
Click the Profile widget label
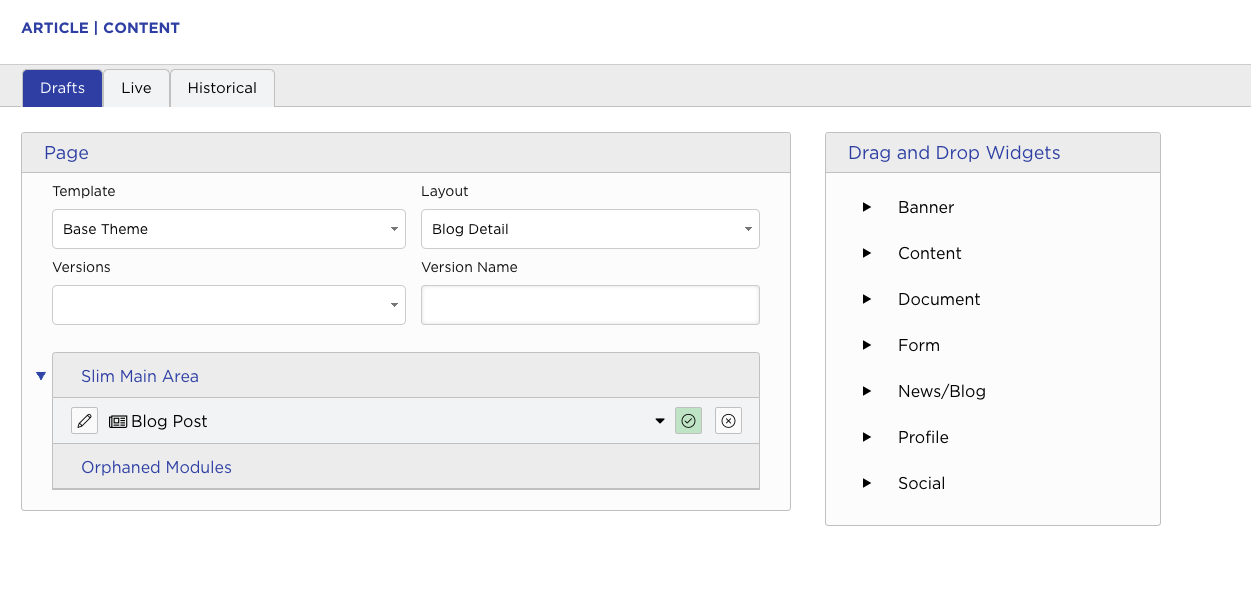click(x=923, y=437)
